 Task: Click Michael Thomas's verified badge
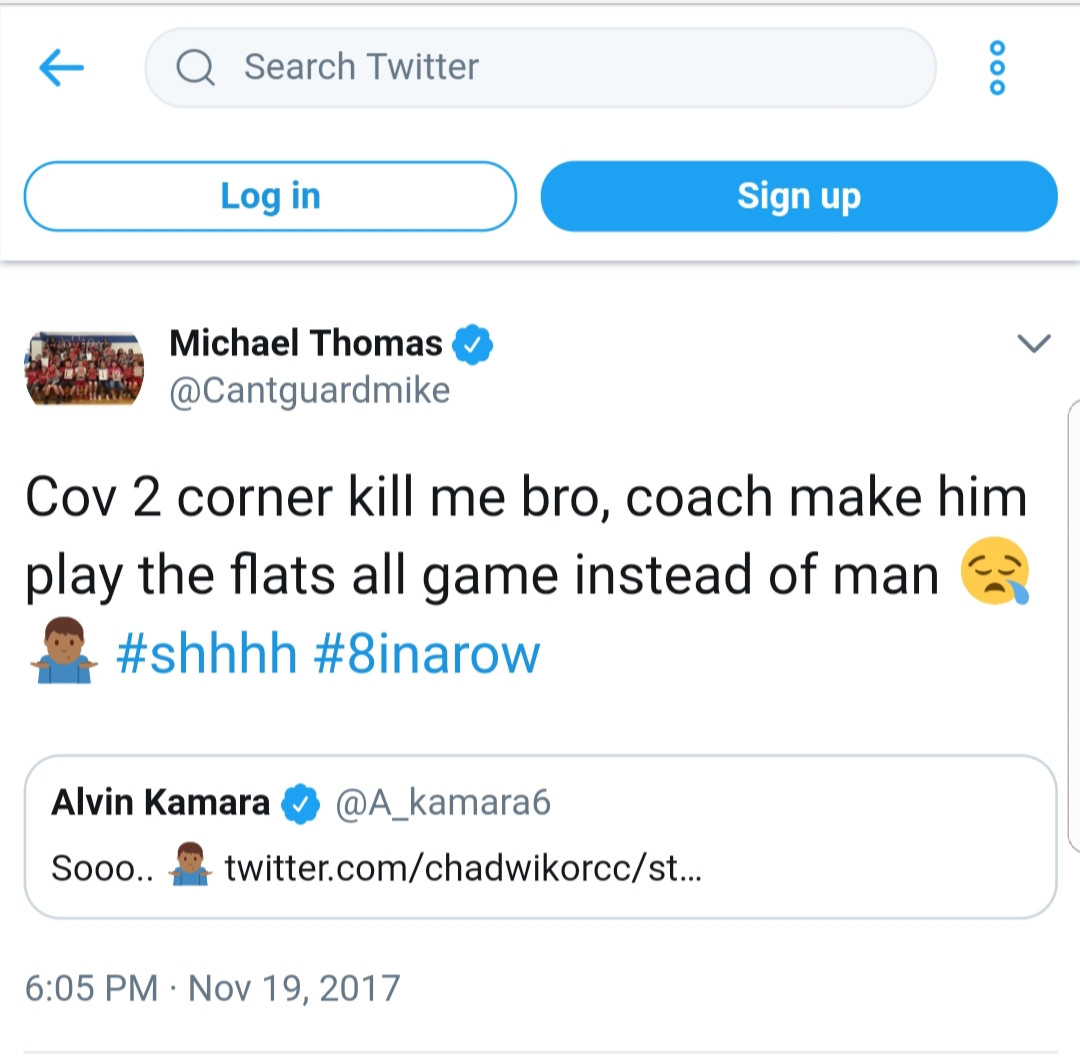[473, 344]
